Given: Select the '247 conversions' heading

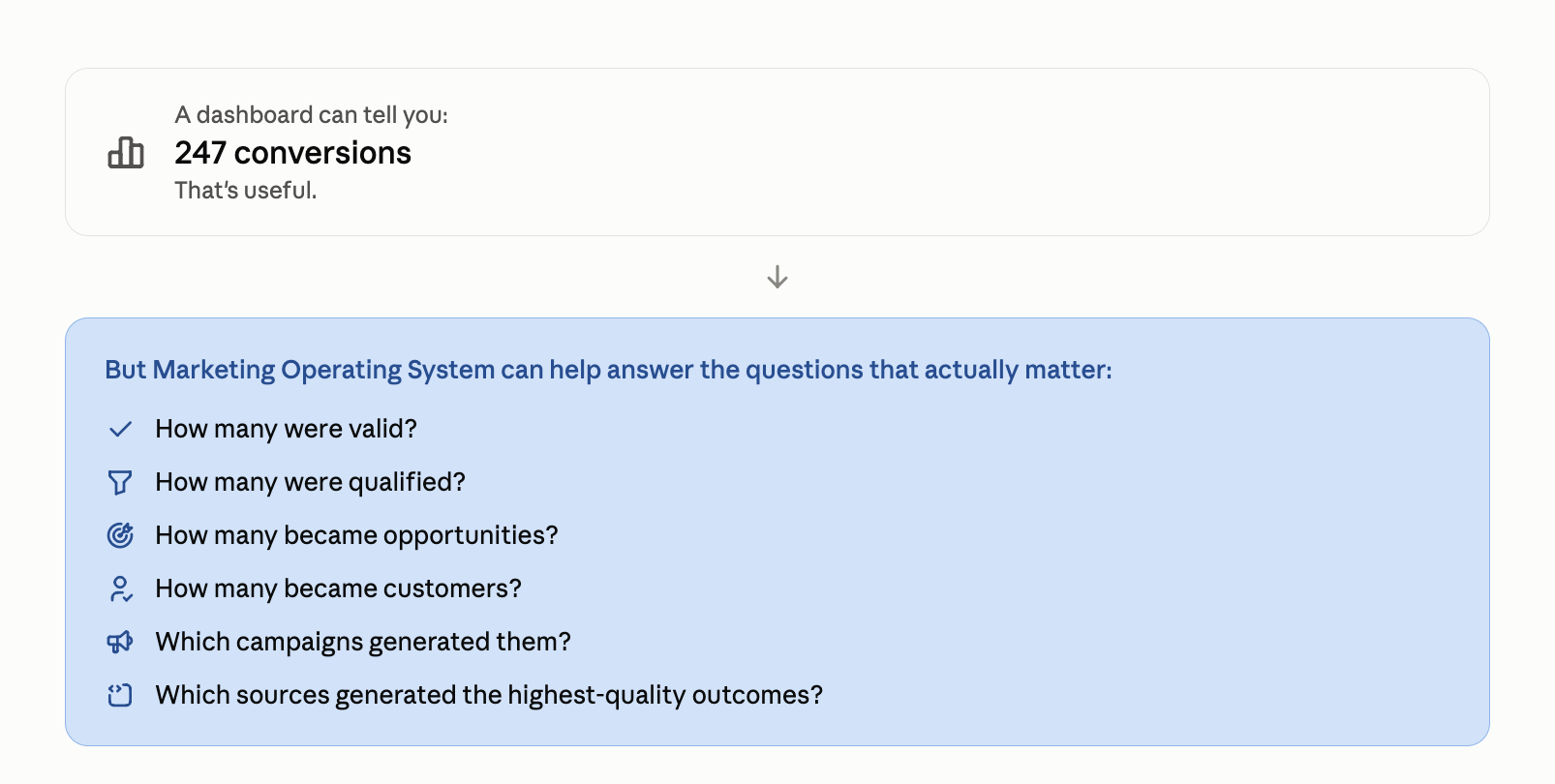Looking at the screenshot, I should coord(292,153).
